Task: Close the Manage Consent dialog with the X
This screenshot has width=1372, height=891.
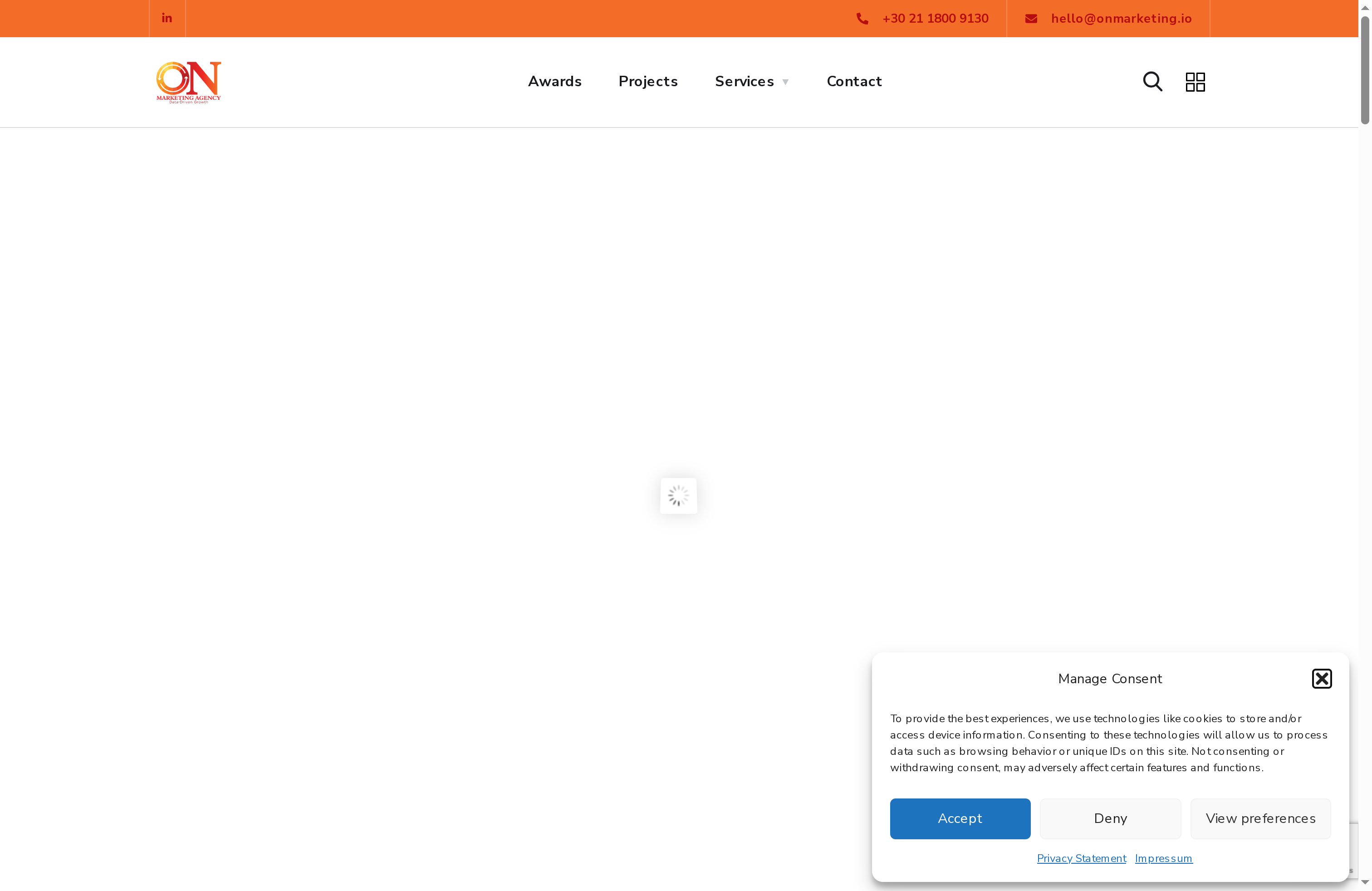Action: (x=1321, y=678)
